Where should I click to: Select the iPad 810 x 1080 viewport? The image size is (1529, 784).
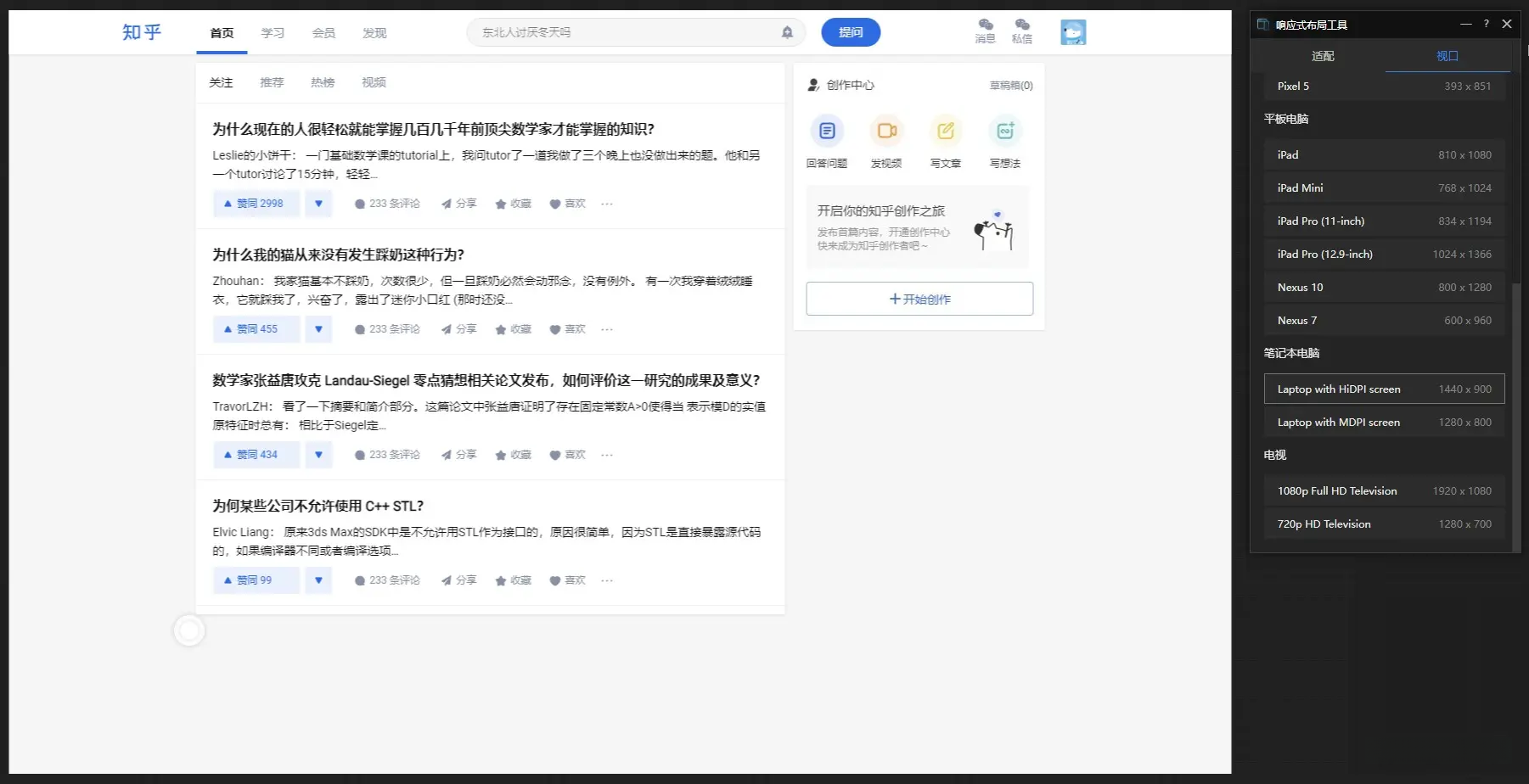(x=1384, y=155)
